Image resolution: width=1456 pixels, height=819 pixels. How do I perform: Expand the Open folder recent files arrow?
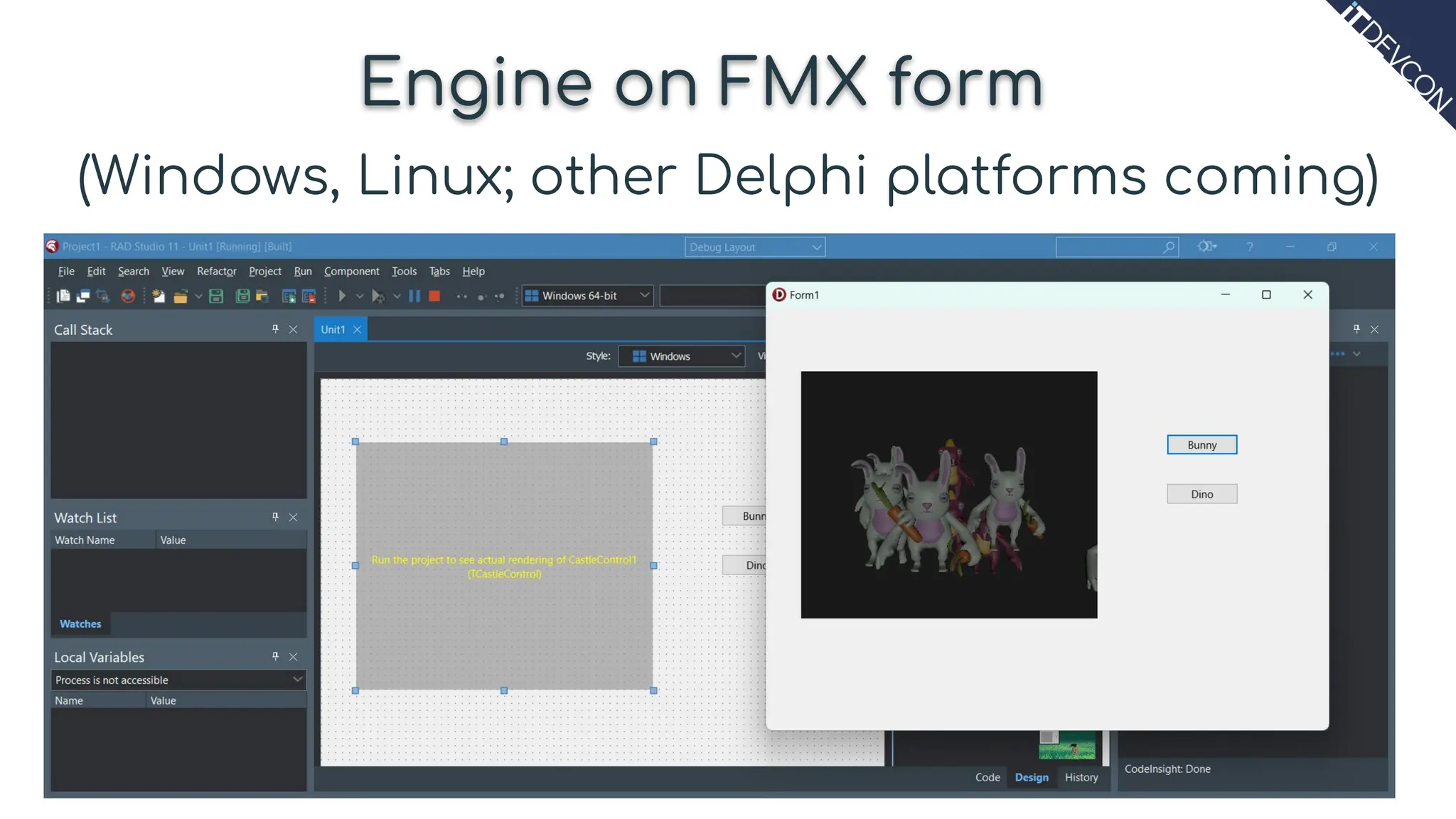coord(198,296)
